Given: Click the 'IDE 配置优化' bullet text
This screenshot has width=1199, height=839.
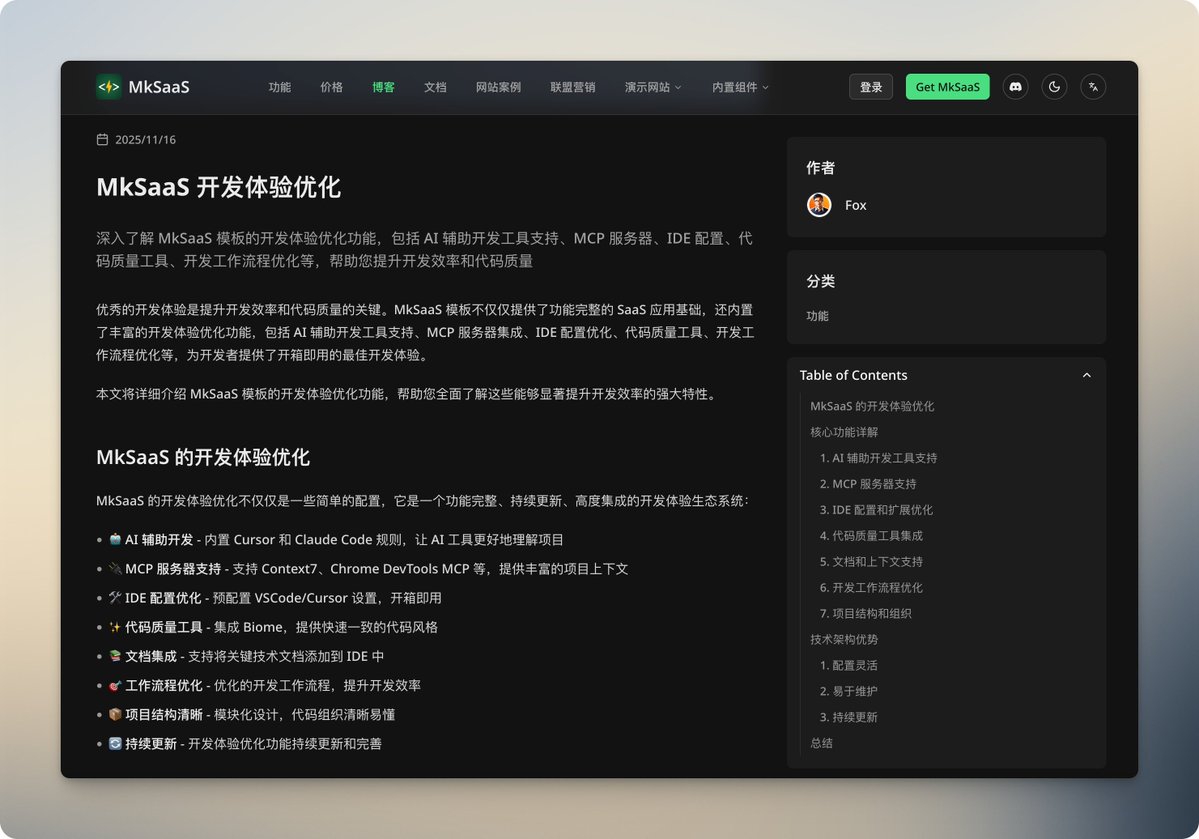Looking at the screenshot, I should pyautogui.click(x=163, y=598).
